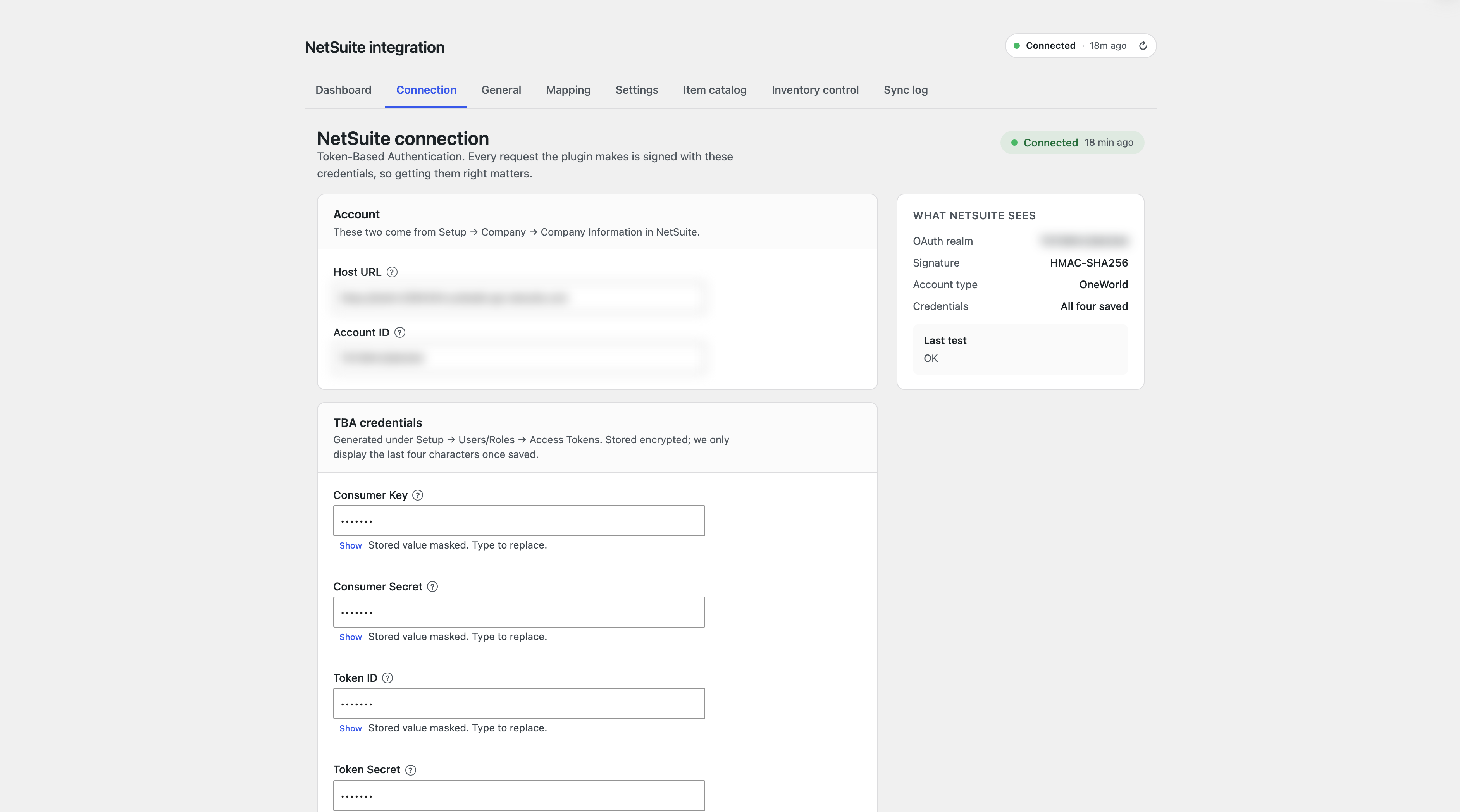Click the WHAT NETSUITE SEES heading
1460x812 pixels.
click(x=974, y=215)
